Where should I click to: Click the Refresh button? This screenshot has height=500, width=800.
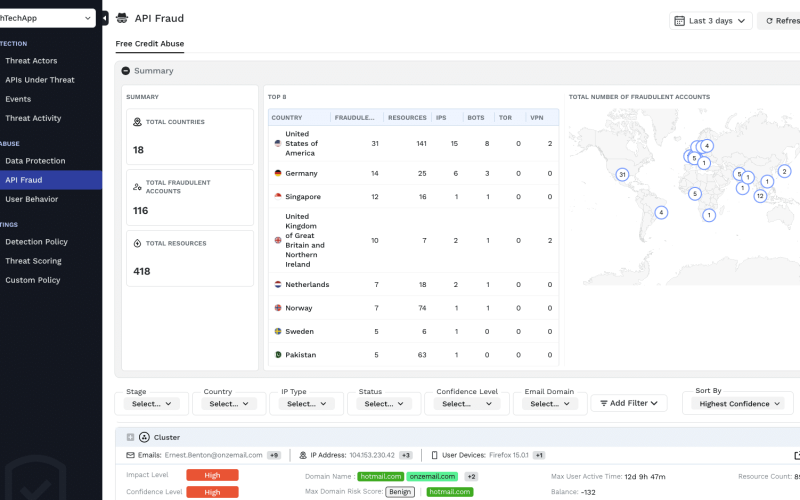tap(780, 20)
